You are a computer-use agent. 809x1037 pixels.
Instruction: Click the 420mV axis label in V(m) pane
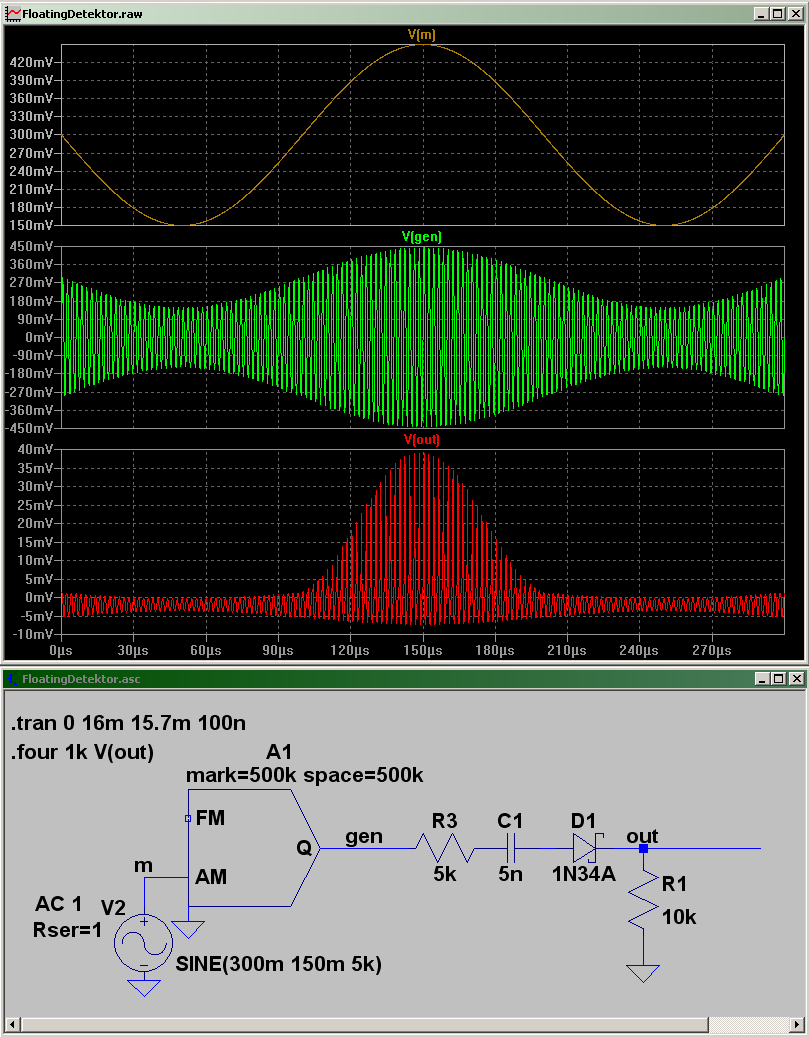(x=31, y=62)
